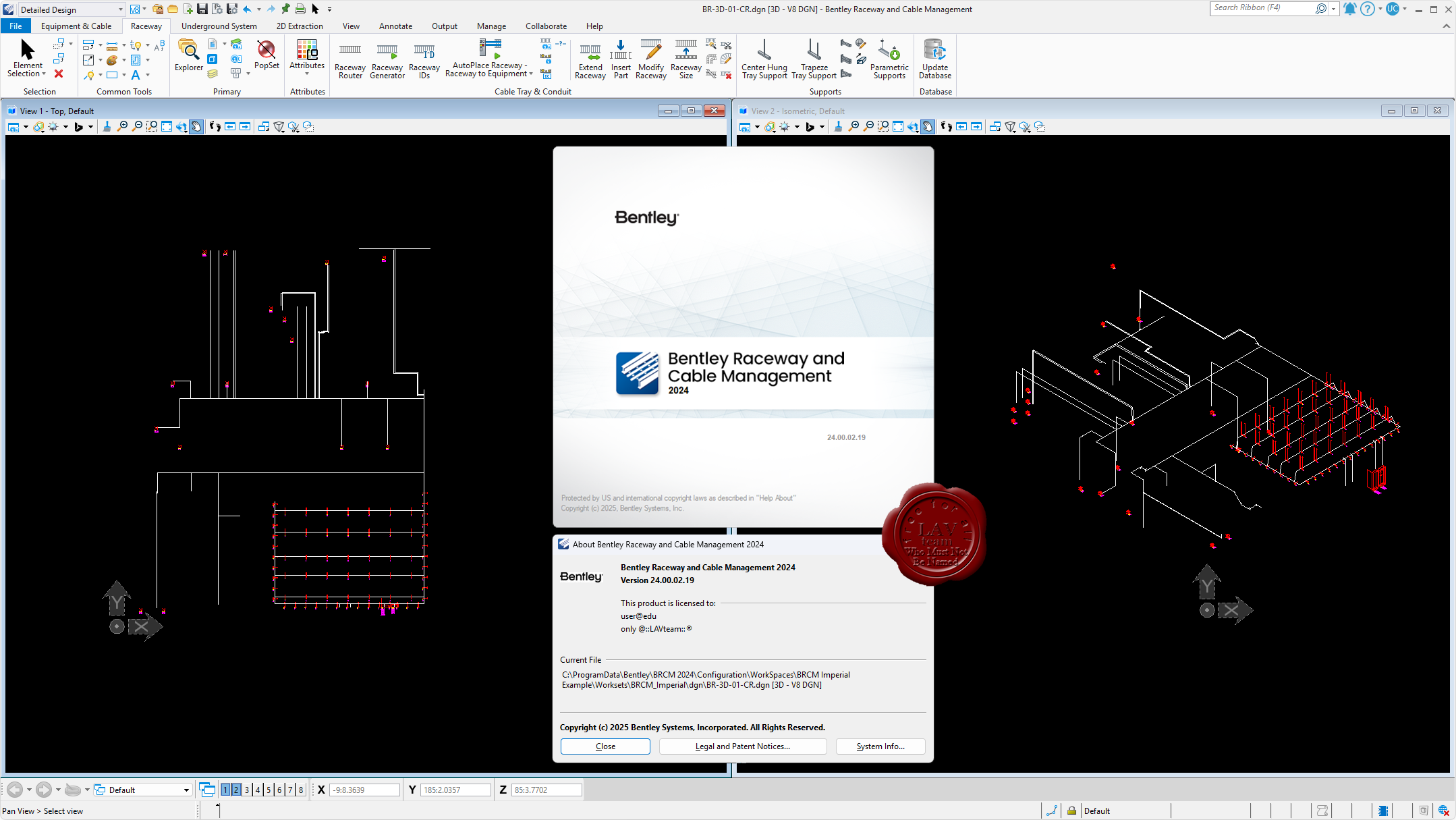Select the Raceway Size tool
The image size is (1456, 820).
tap(686, 60)
